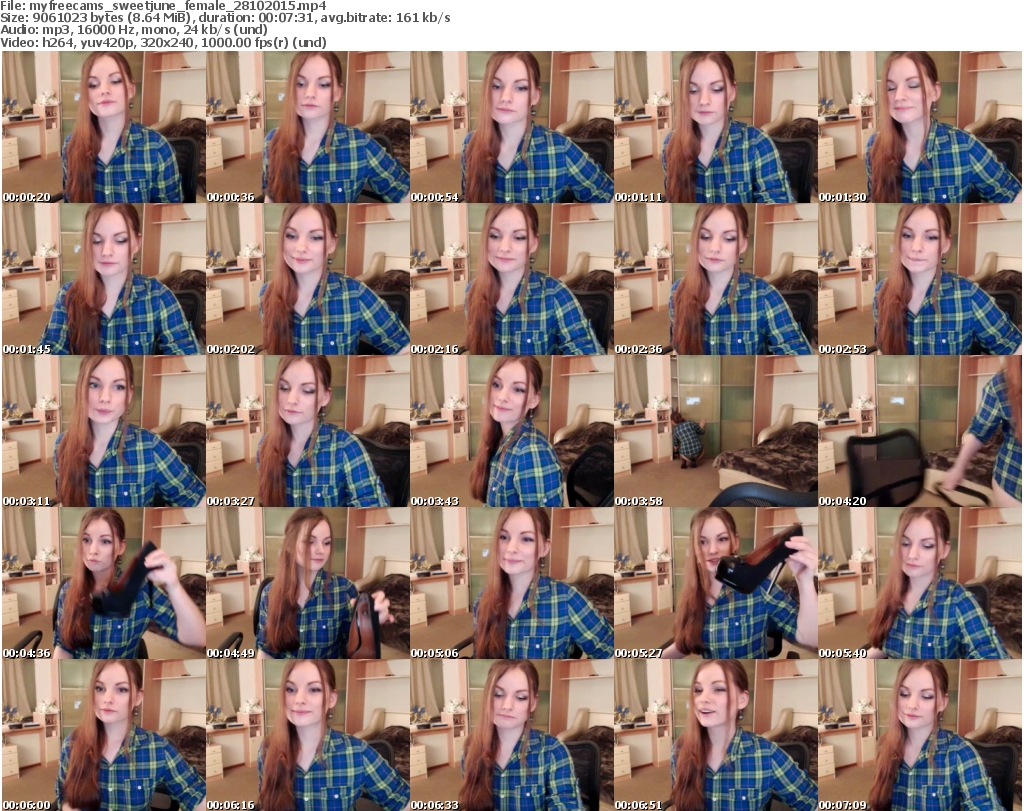1024x811 pixels.
Task: Select the thumbnail stamped 00:00:20
Action: [103, 127]
